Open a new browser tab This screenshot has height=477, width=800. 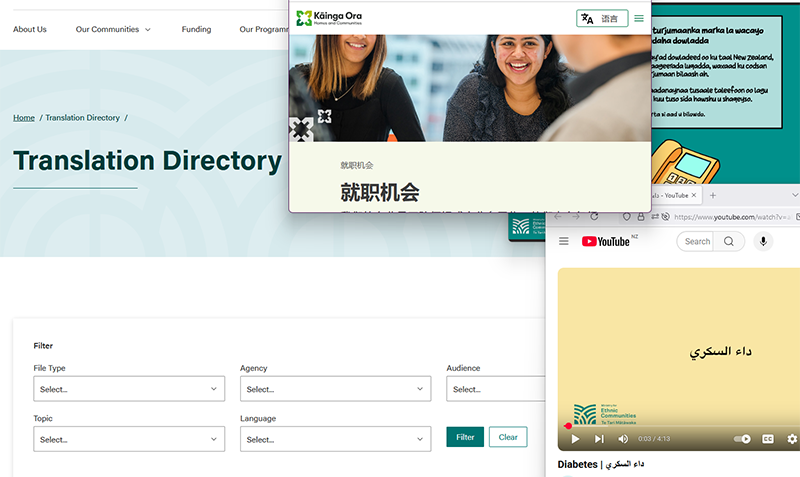coord(713,195)
